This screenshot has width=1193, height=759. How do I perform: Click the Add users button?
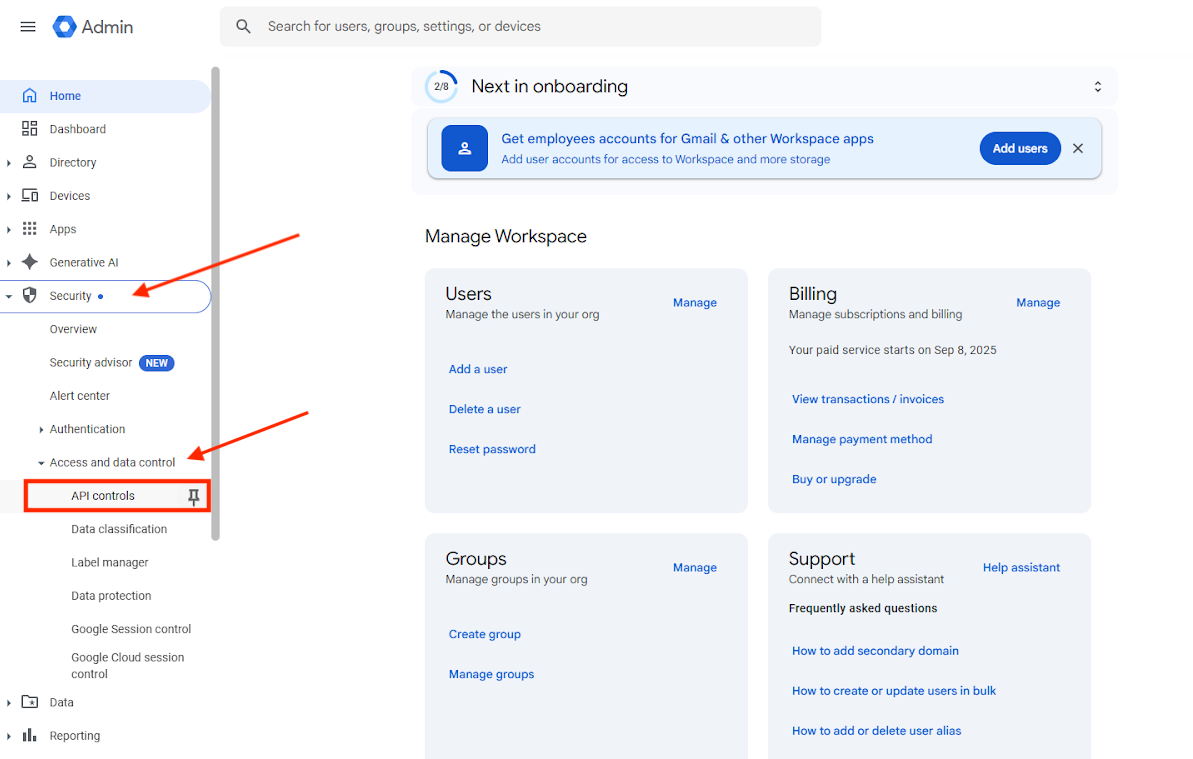coord(1020,148)
